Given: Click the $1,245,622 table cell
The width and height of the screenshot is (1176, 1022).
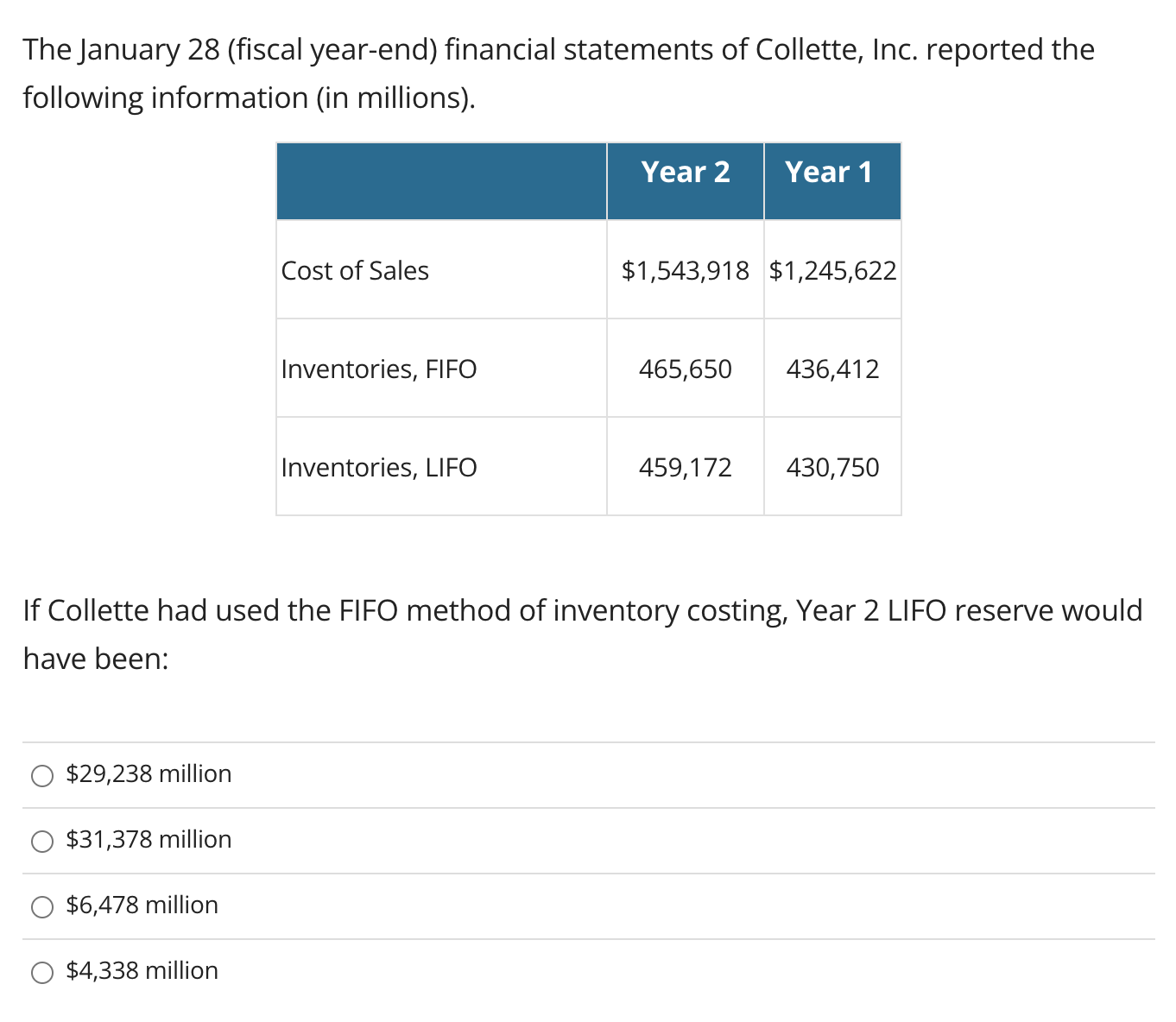Looking at the screenshot, I should coord(832,270).
